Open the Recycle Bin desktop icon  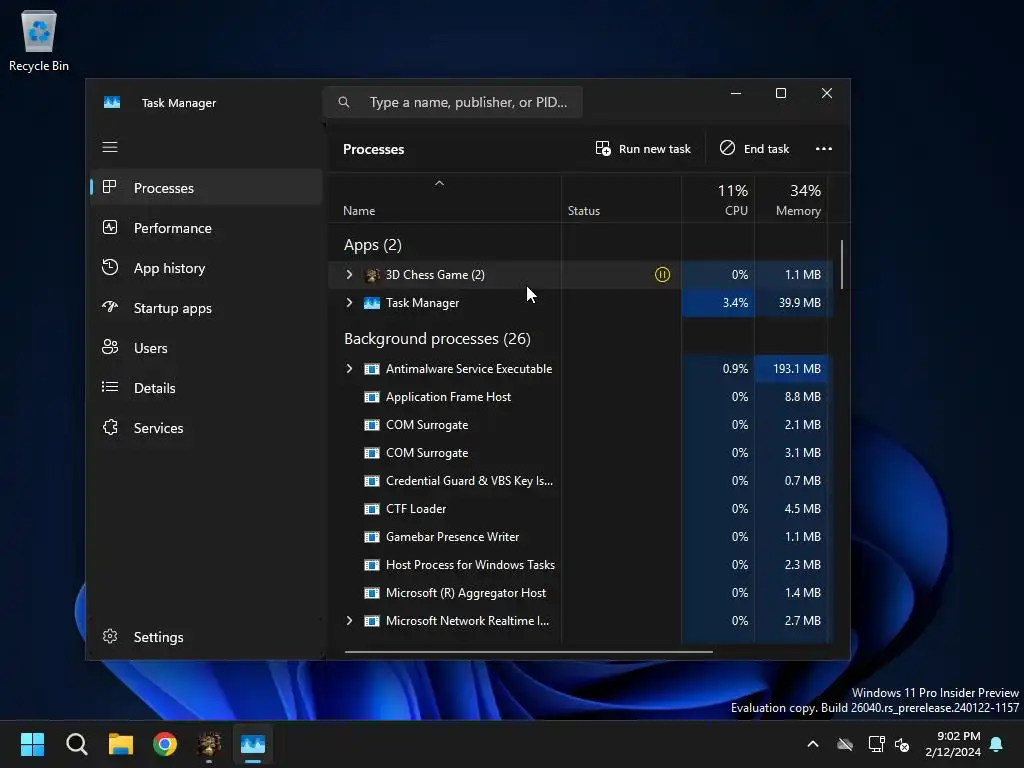pyautogui.click(x=39, y=40)
